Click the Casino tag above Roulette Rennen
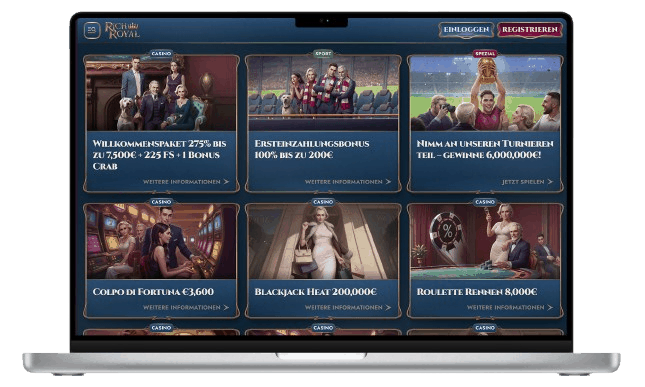Viewport: 645px width, 387px height. [485, 202]
